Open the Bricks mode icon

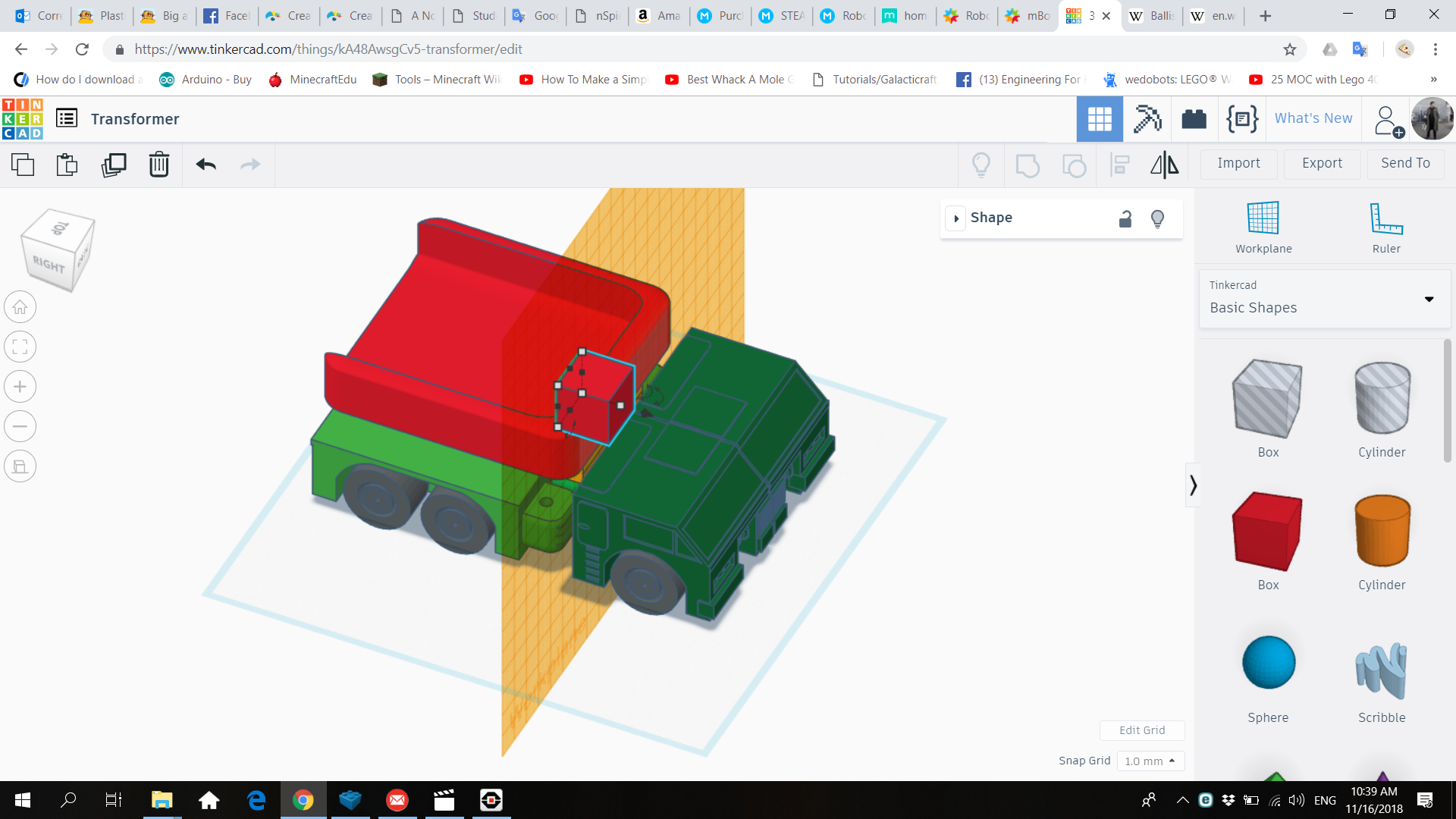coord(1194,119)
